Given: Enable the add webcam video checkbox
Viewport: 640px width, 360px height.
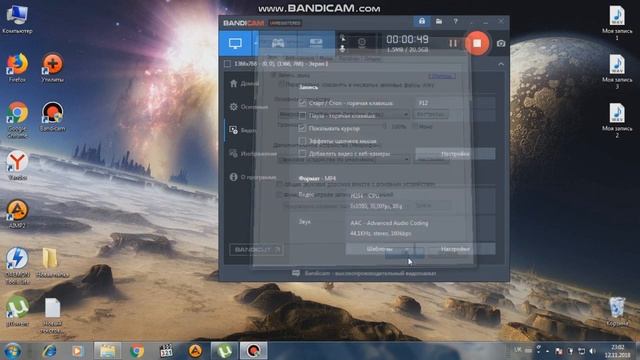Looking at the screenshot, I should [x=302, y=154].
